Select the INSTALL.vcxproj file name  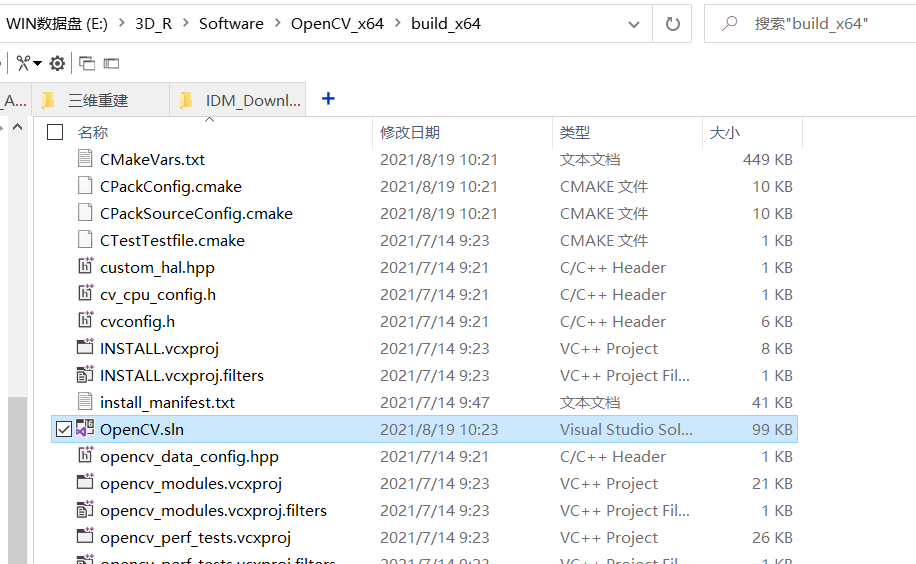(159, 348)
